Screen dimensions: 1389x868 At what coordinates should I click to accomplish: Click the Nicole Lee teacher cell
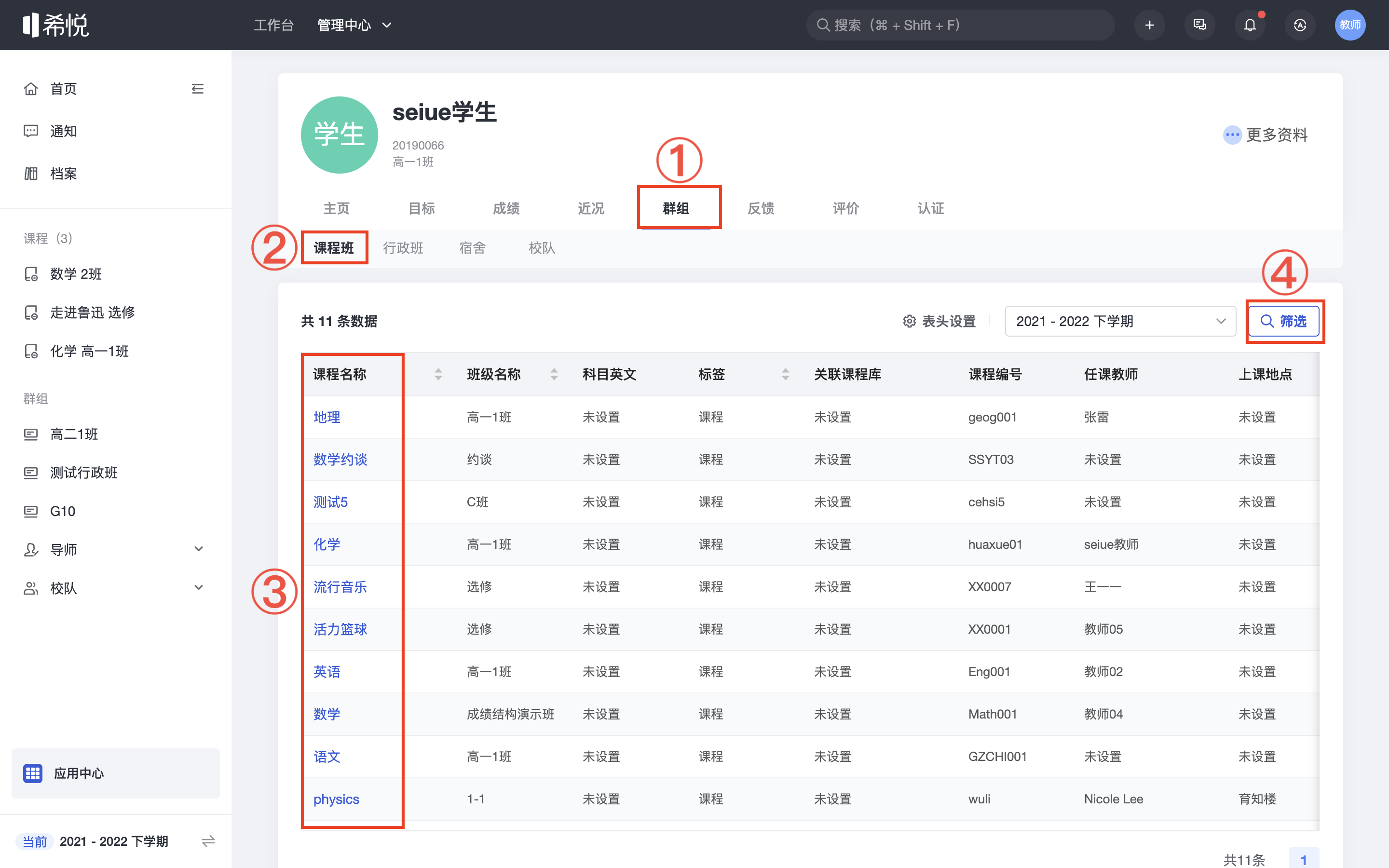(x=1114, y=800)
